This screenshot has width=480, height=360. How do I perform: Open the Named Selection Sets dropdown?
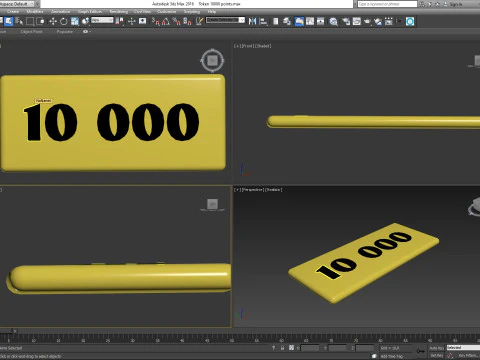(x=225, y=20)
